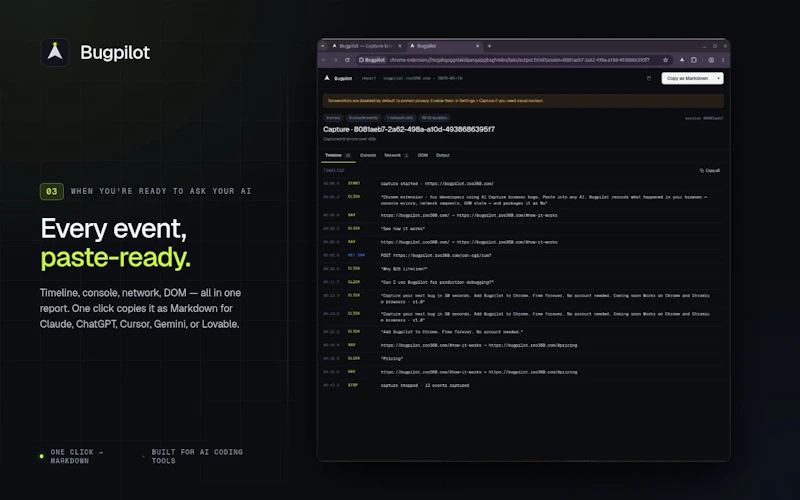Reload the page with the refresh icon

[347, 60]
